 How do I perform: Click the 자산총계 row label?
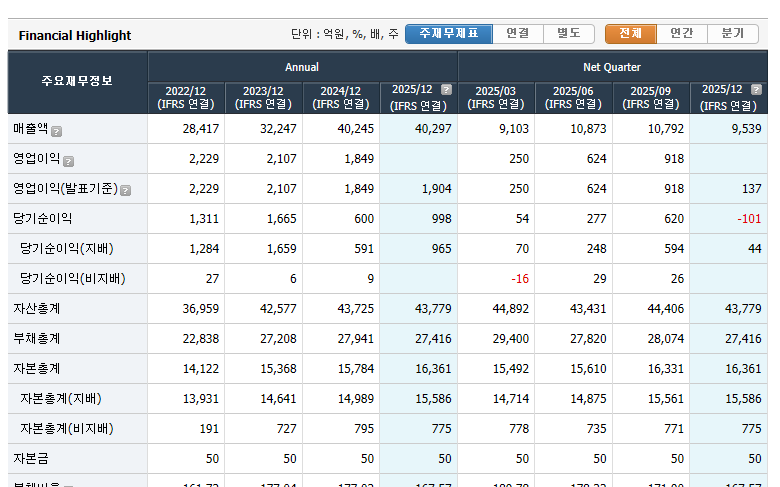[37, 309]
